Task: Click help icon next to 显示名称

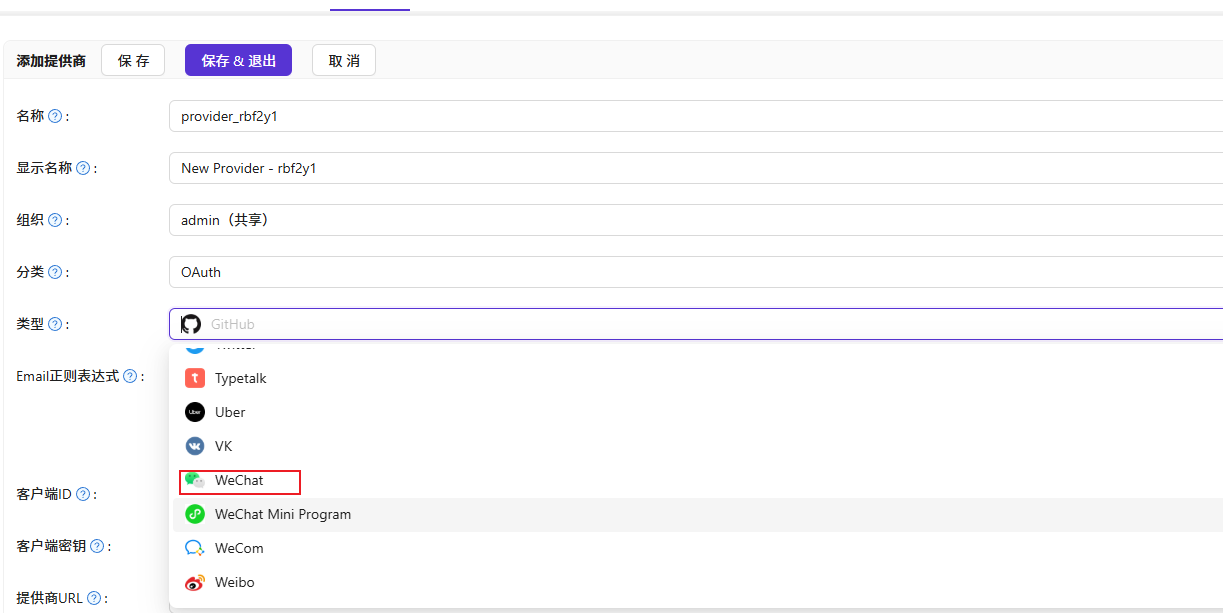Action: pyautogui.click(x=83, y=168)
